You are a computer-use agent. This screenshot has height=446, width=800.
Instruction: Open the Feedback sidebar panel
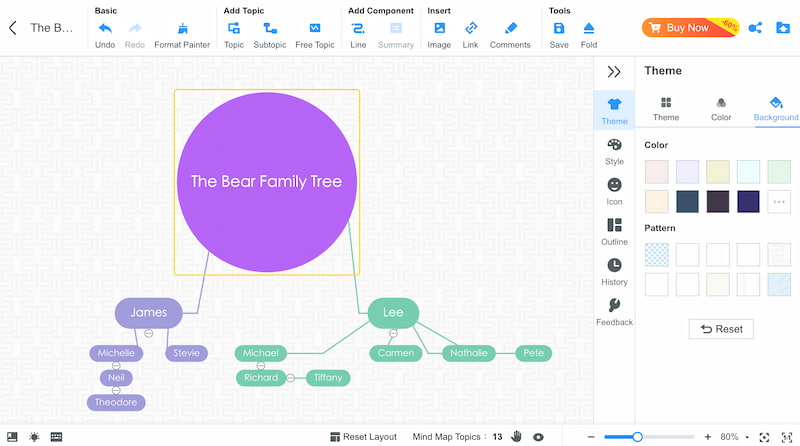pyautogui.click(x=614, y=312)
